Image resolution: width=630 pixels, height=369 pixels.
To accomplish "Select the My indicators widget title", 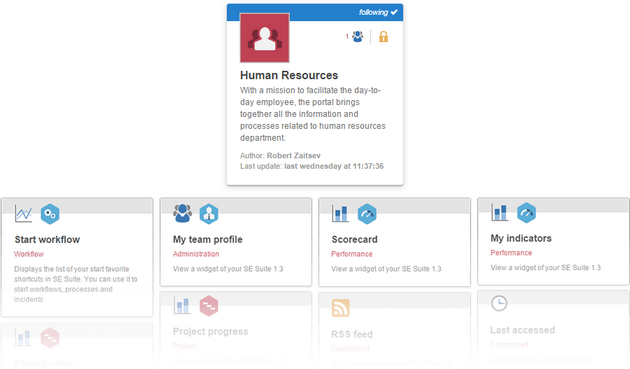I will [x=521, y=238].
